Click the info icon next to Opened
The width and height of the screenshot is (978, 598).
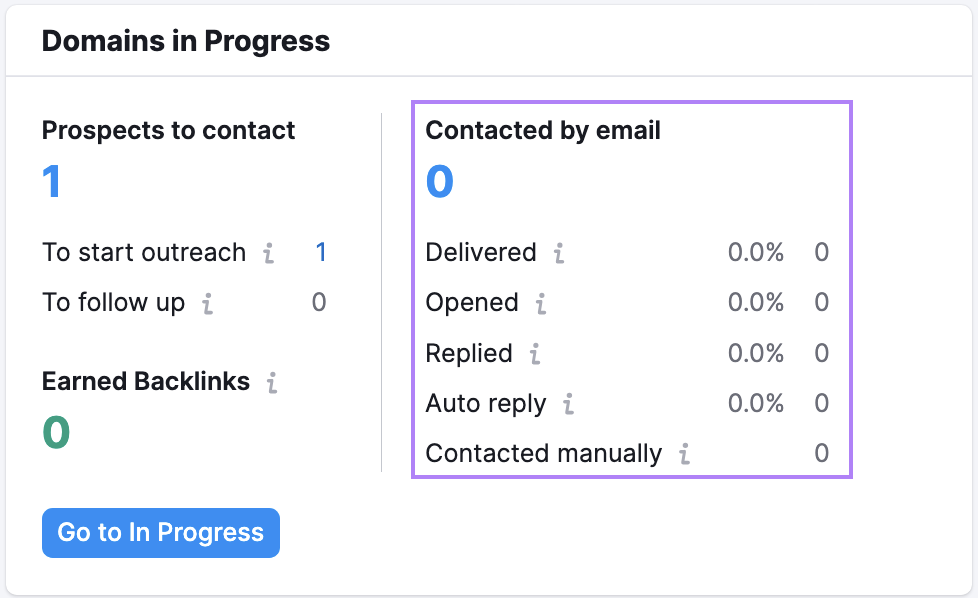point(541,304)
